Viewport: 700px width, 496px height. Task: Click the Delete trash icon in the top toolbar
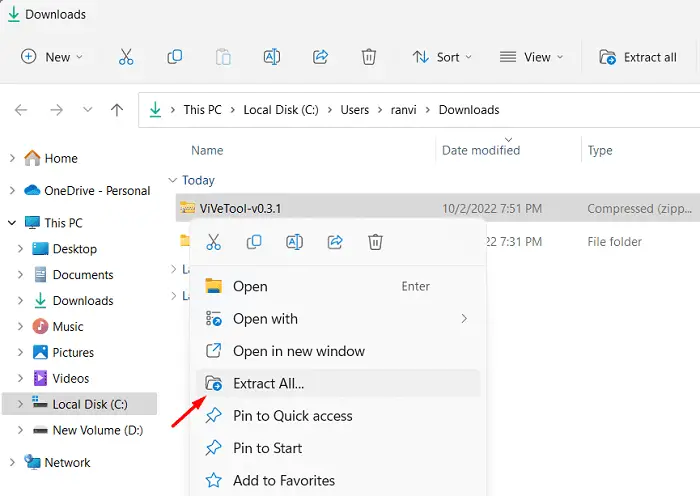369,57
